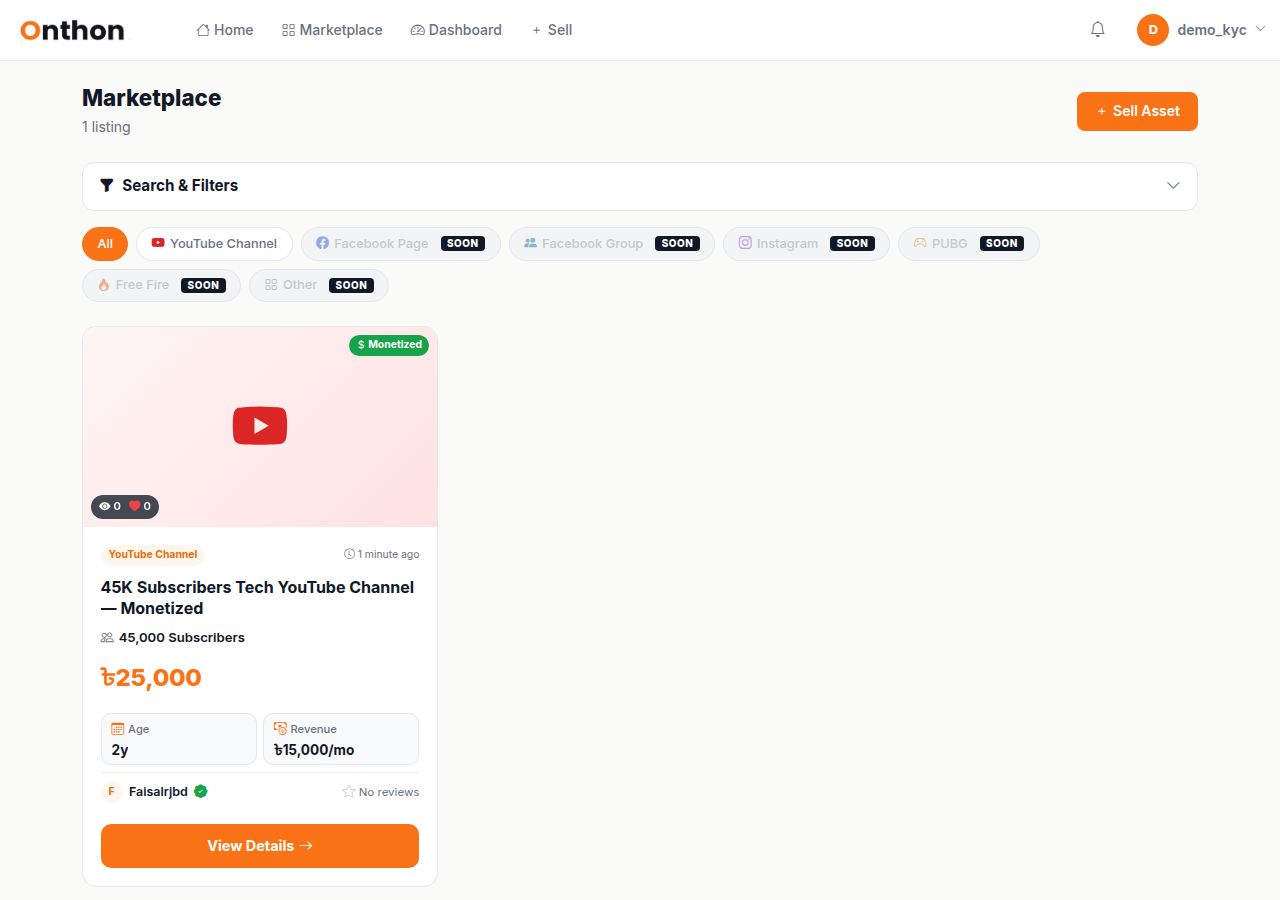
Task: Click the 2y age value
Action: point(120,750)
